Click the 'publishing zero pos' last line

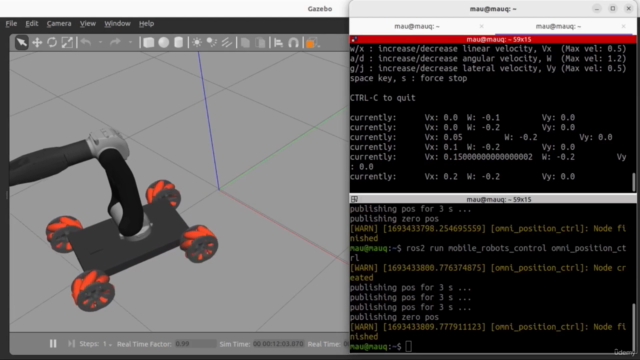(394, 317)
